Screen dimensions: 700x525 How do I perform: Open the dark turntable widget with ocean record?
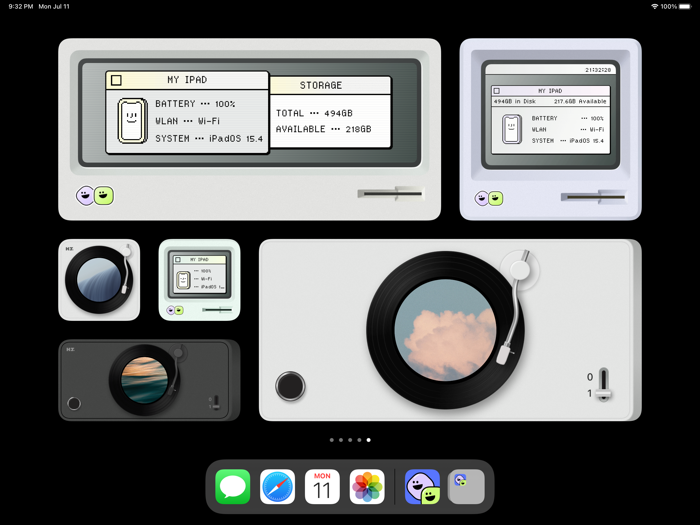click(x=149, y=380)
